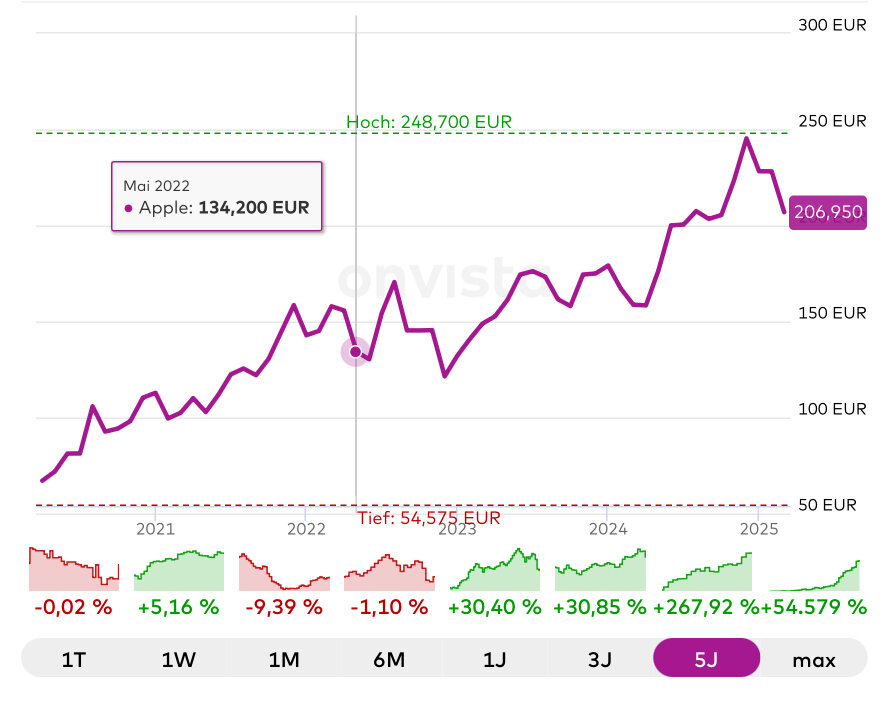
Task: Select the 1T time range tab
Action: (74, 659)
